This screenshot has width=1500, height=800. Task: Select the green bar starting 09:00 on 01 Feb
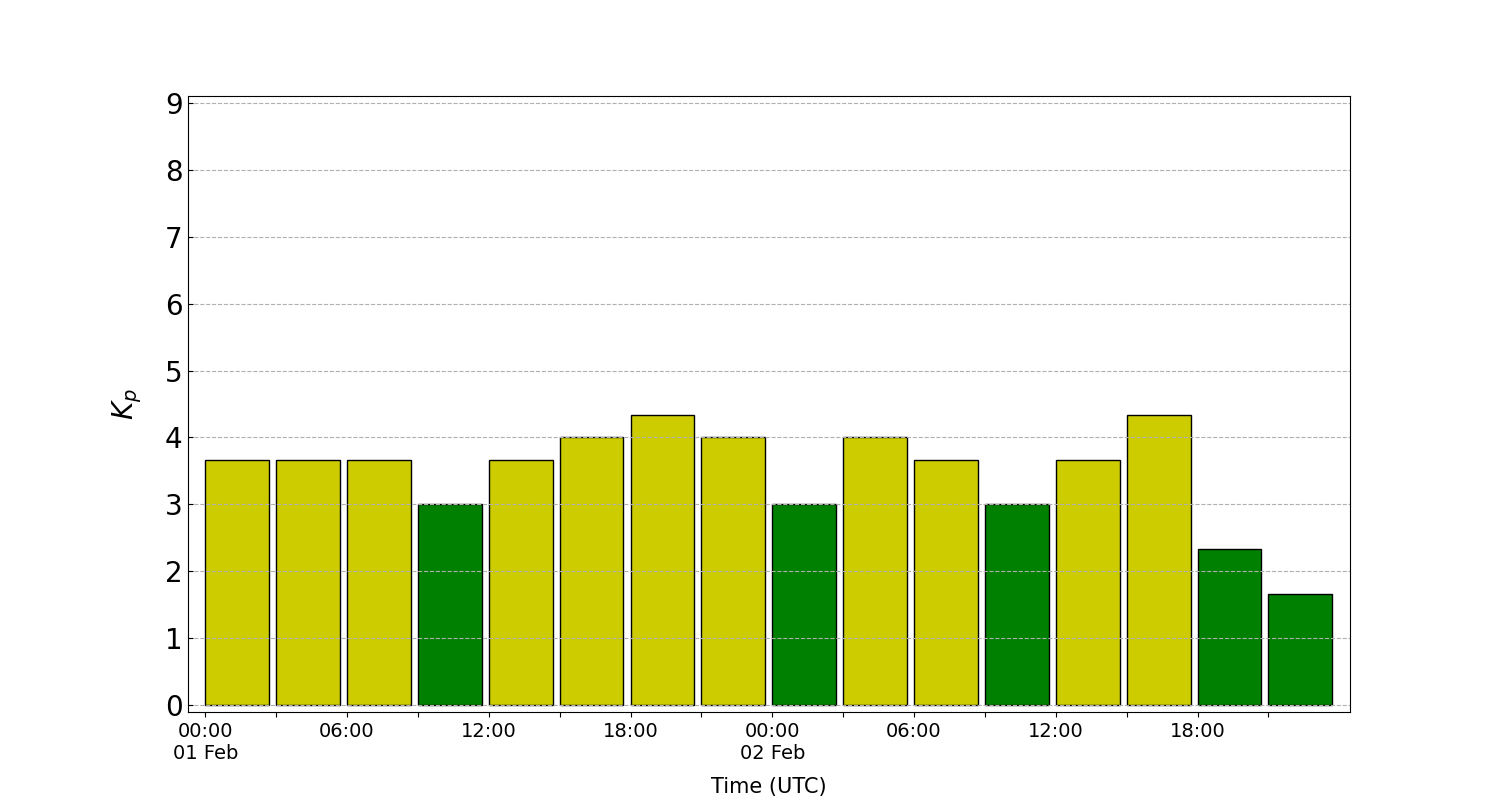(x=450, y=605)
